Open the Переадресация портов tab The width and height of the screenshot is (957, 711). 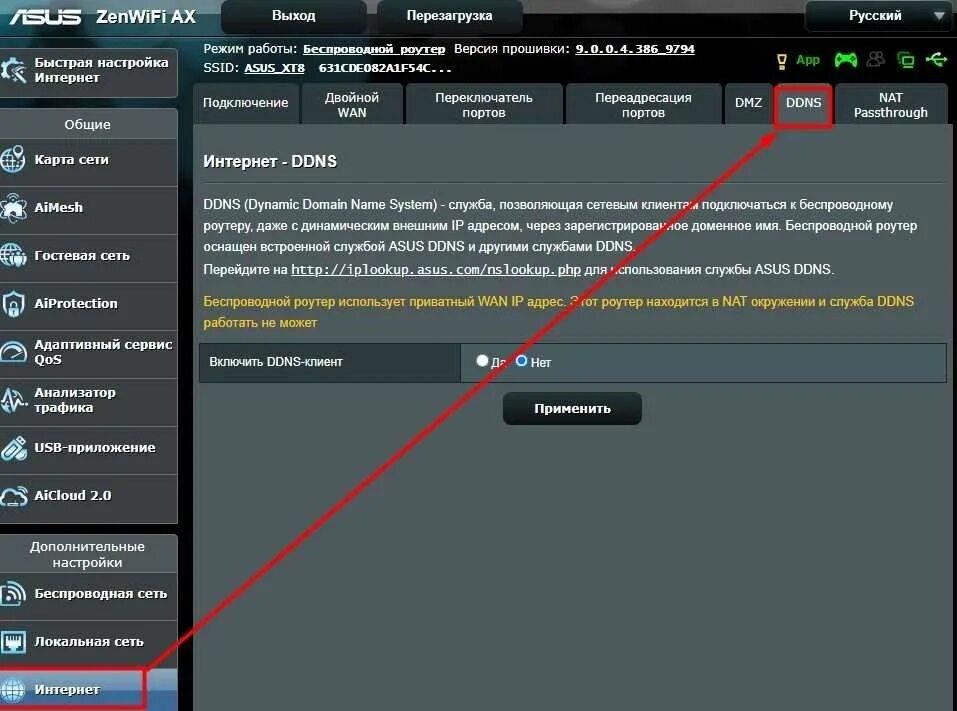pos(643,104)
